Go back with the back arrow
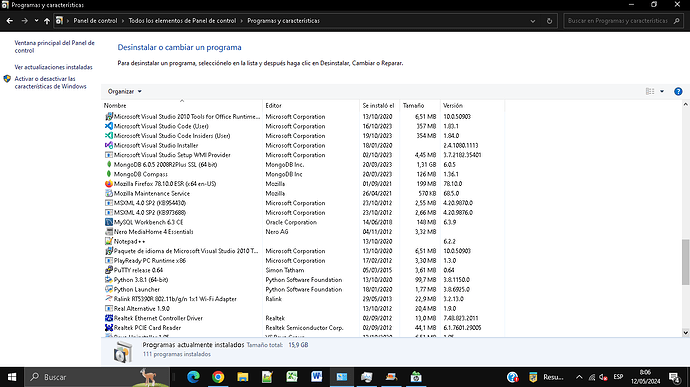Screen dimensions: 690x387 [10, 21]
